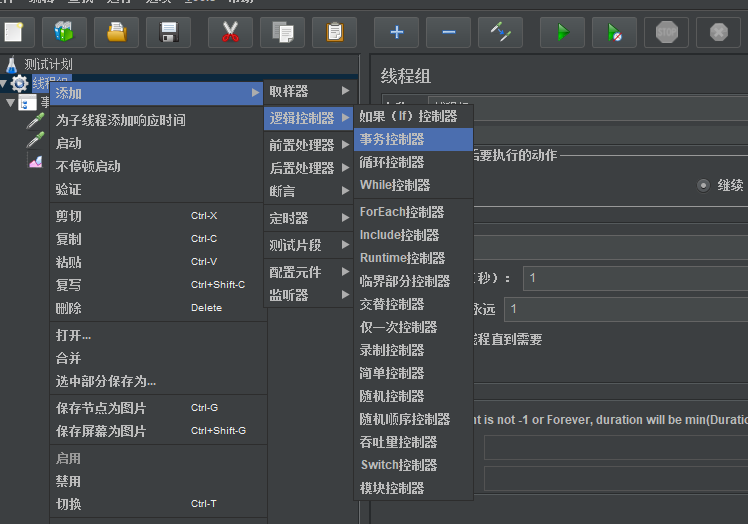Viewport: 748px width, 524px height.
Task: Click the green Start run icon
Action: pyautogui.click(x=562, y=32)
